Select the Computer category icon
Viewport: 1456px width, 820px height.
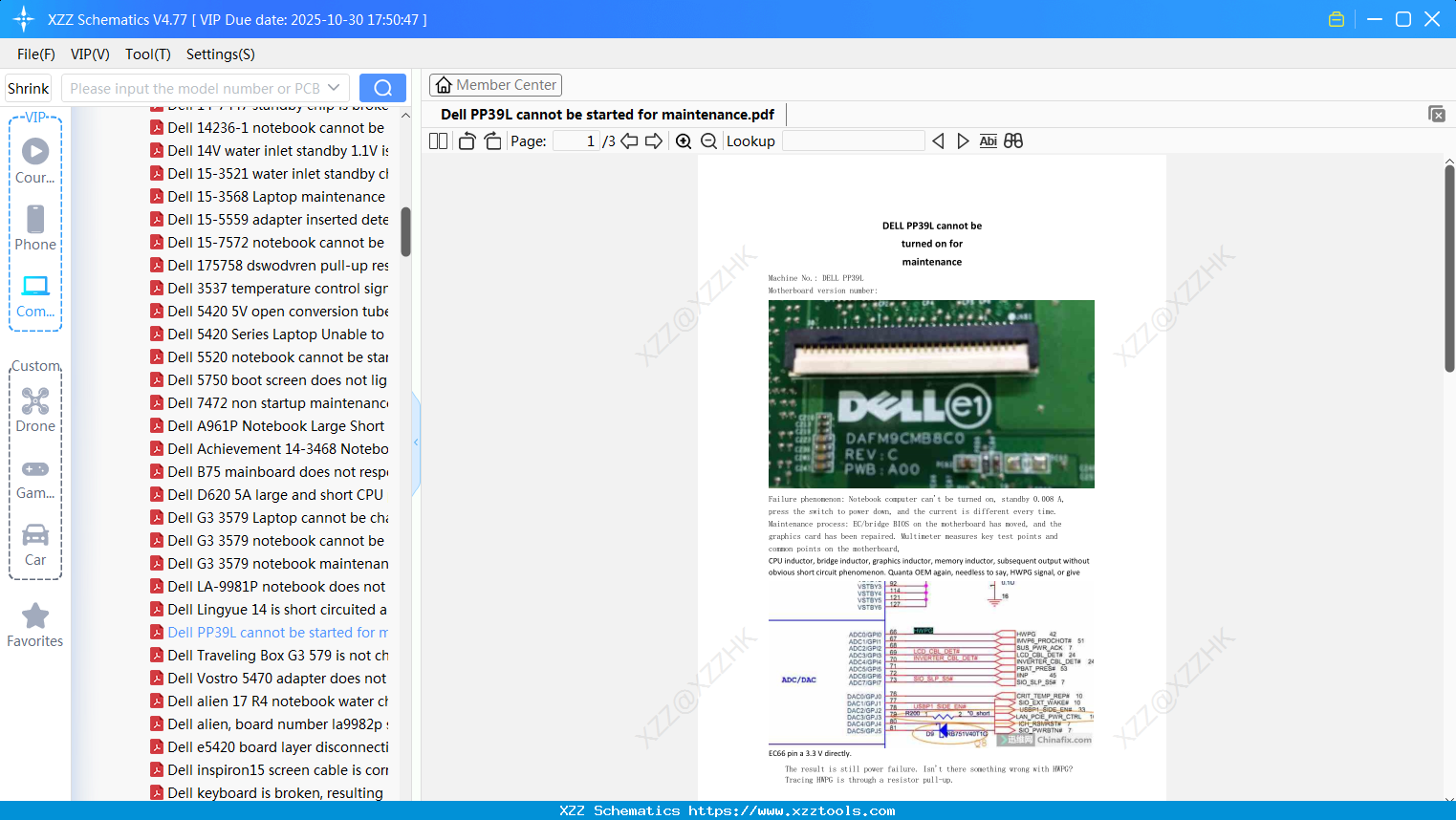coord(35,295)
